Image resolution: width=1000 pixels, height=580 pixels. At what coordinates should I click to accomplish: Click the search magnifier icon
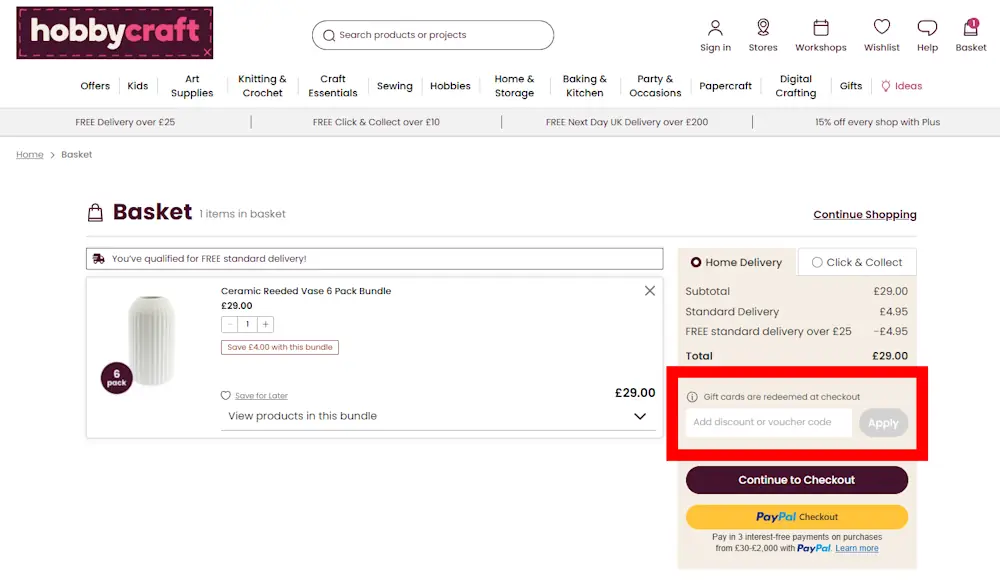[x=329, y=35]
